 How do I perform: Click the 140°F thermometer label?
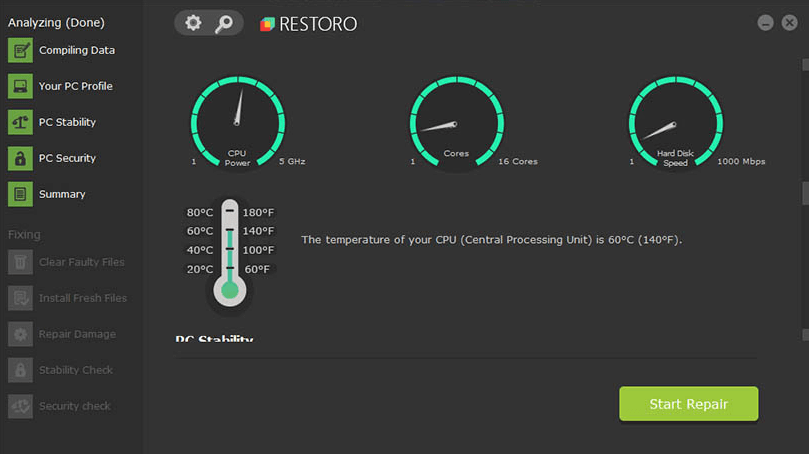tap(258, 231)
